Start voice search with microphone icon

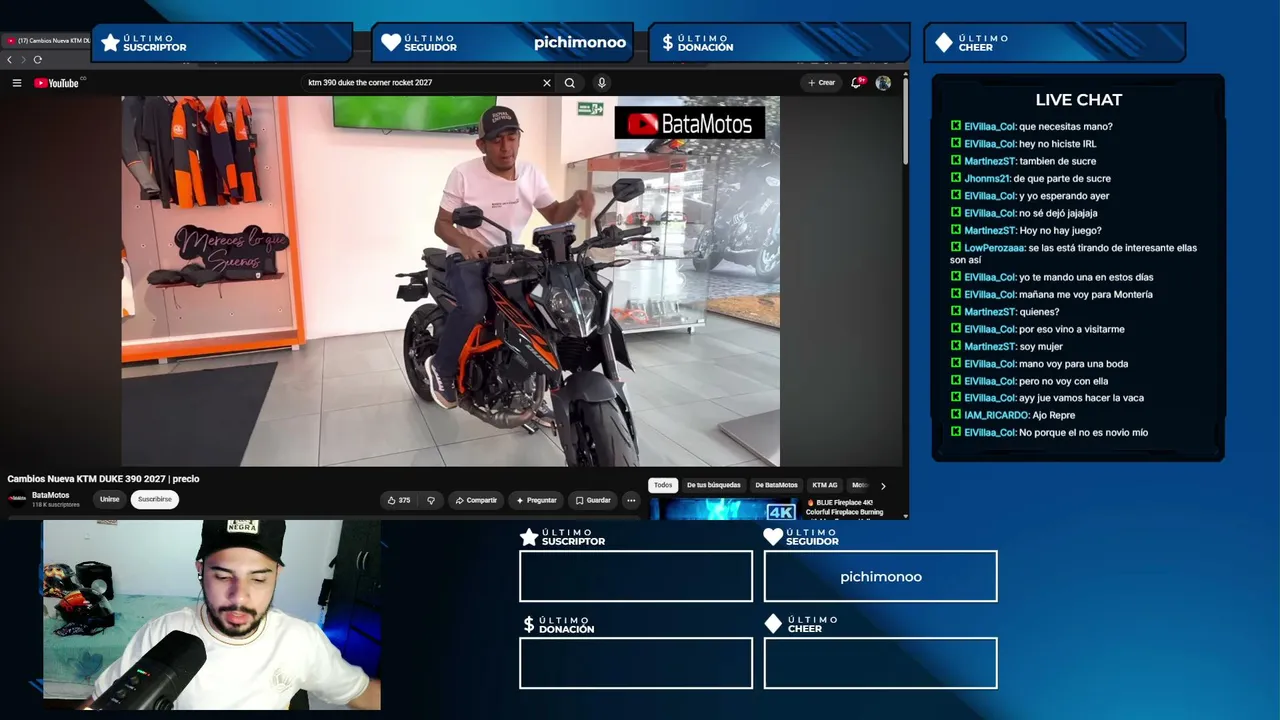pyautogui.click(x=601, y=83)
